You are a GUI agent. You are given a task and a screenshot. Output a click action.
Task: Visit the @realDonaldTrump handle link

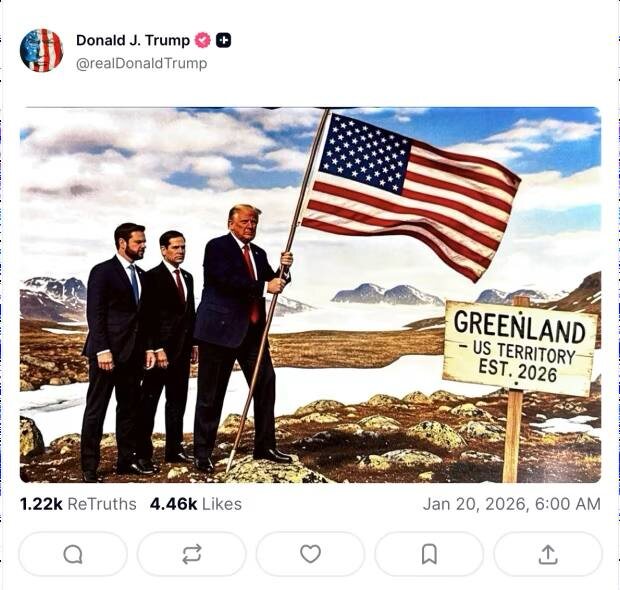tap(141, 63)
